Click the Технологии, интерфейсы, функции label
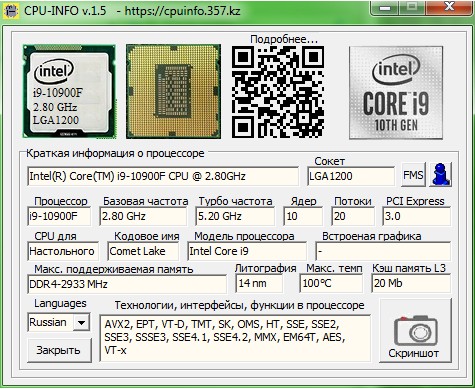The height and width of the screenshot is (389, 475). tap(239, 305)
